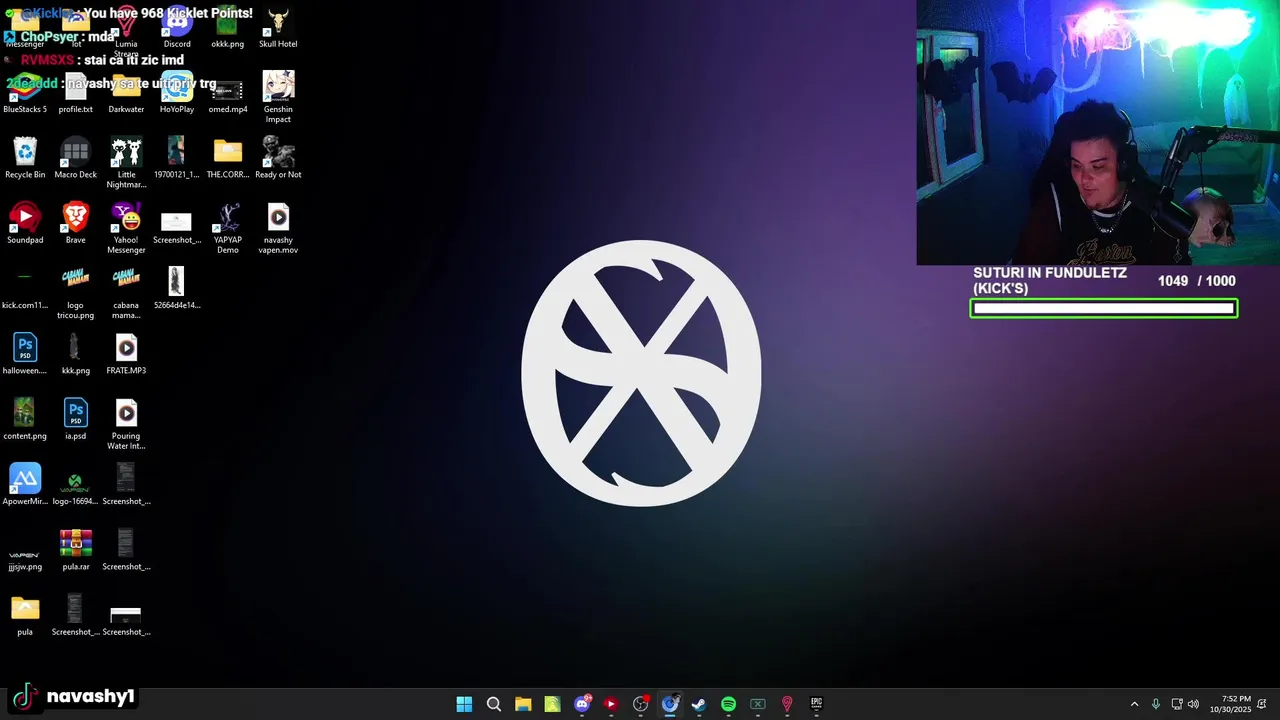Select the FRATE.MP3 audio file
Screen dimensions: 1280x720
point(126,354)
